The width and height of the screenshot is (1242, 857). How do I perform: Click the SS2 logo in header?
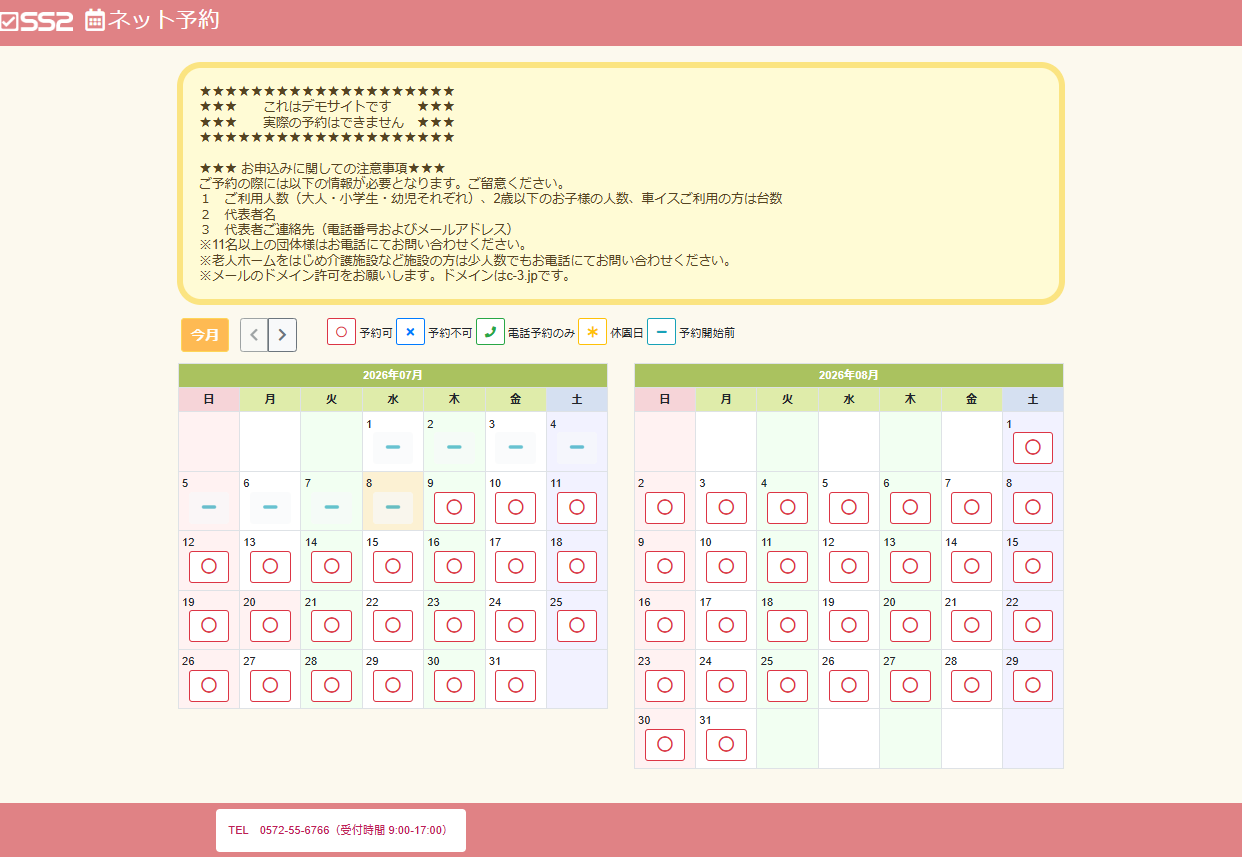pyautogui.click(x=37, y=20)
